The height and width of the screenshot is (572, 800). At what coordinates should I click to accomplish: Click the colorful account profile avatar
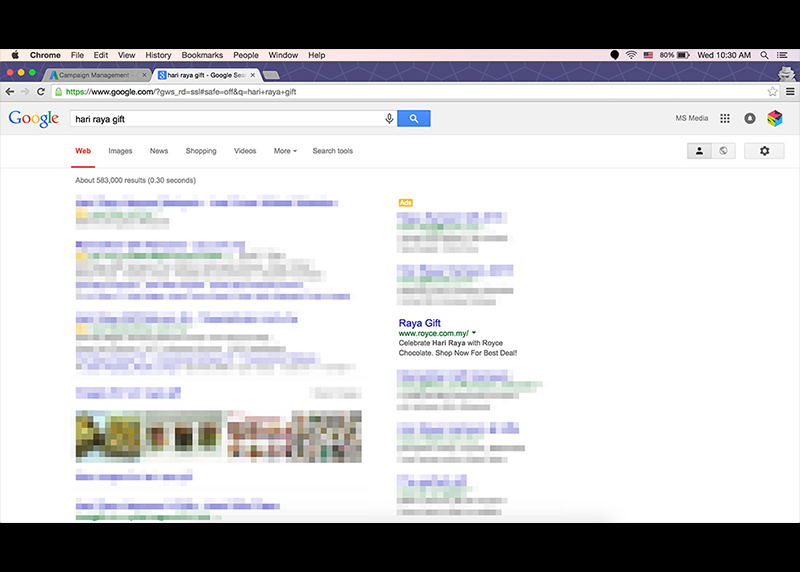pos(775,118)
